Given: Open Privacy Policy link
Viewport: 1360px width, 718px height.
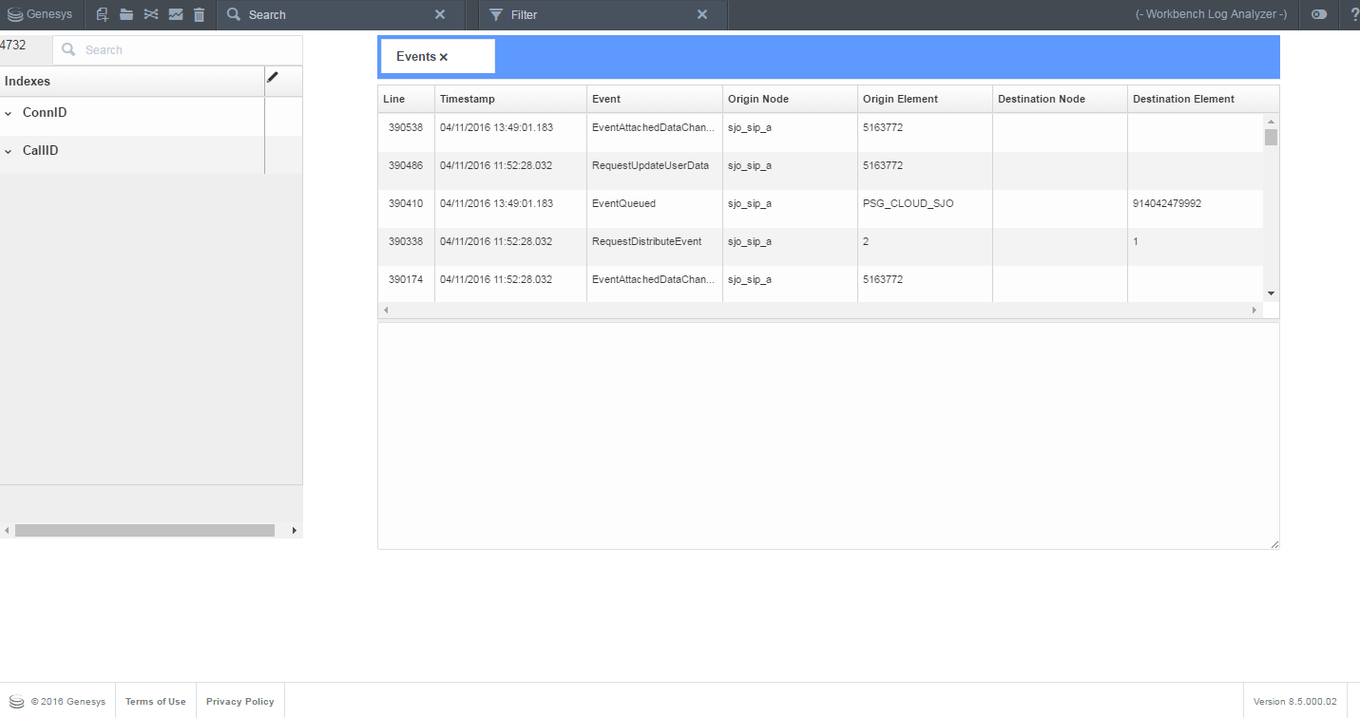Looking at the screenshot, I should [240, 702].
